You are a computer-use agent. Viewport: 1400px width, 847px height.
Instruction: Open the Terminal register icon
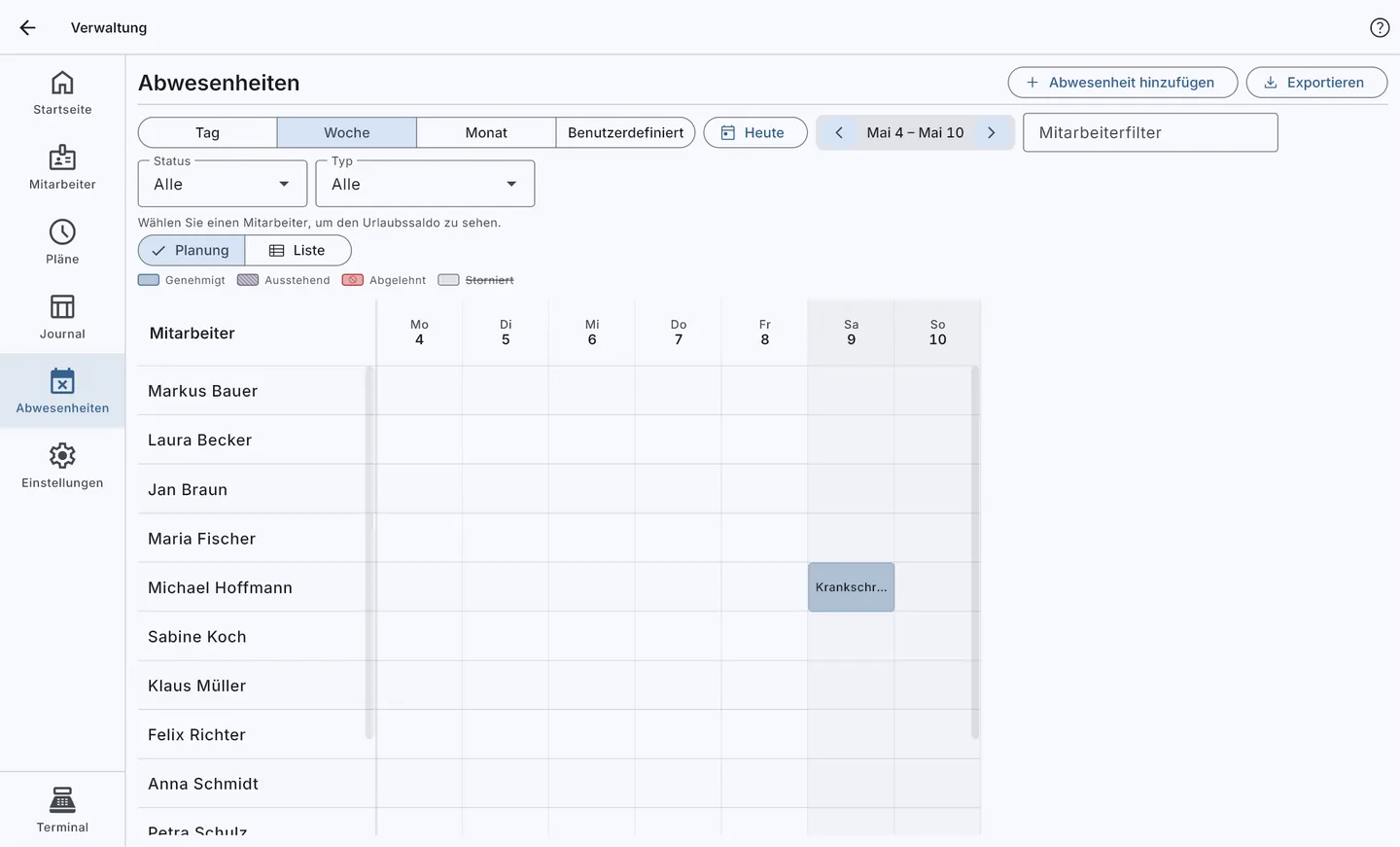[62, 799]
